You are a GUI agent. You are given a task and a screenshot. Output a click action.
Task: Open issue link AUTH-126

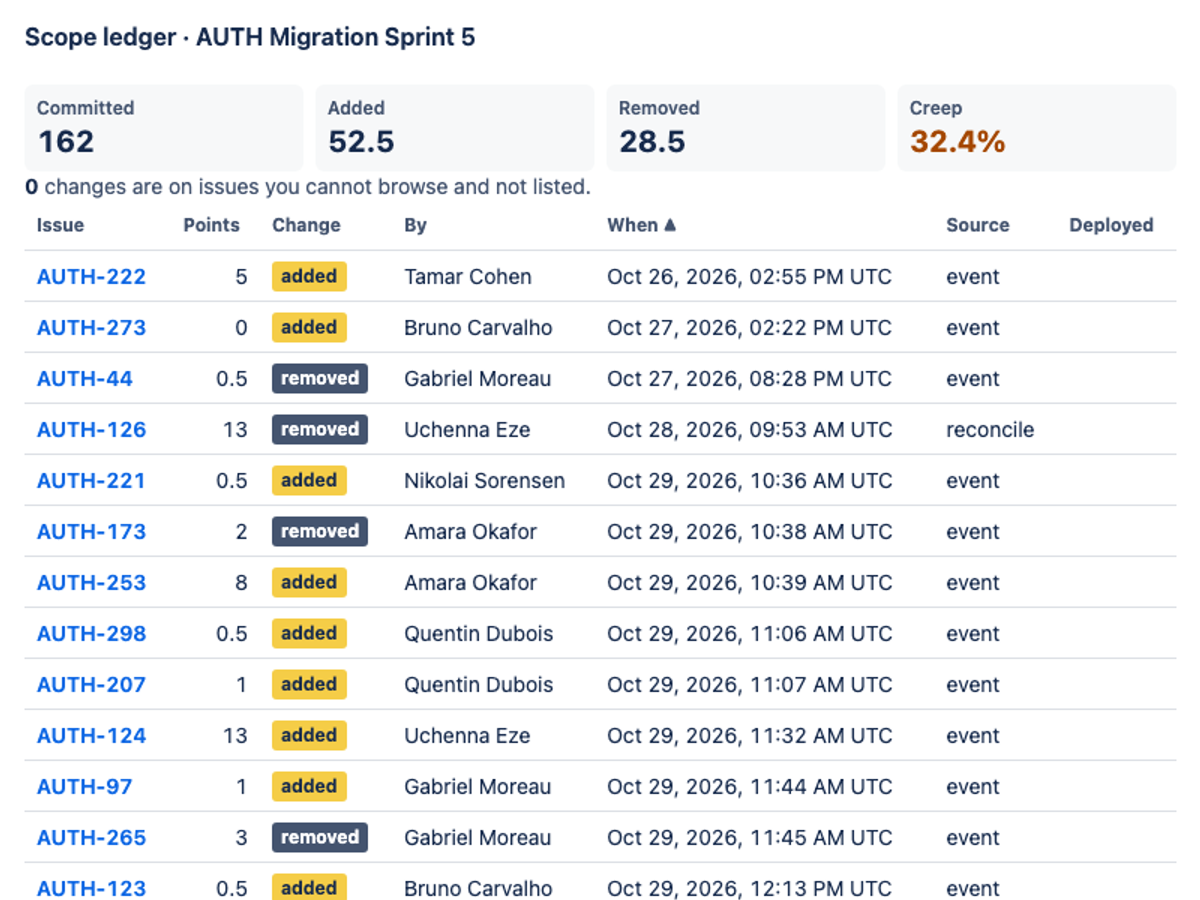(91, 430)
